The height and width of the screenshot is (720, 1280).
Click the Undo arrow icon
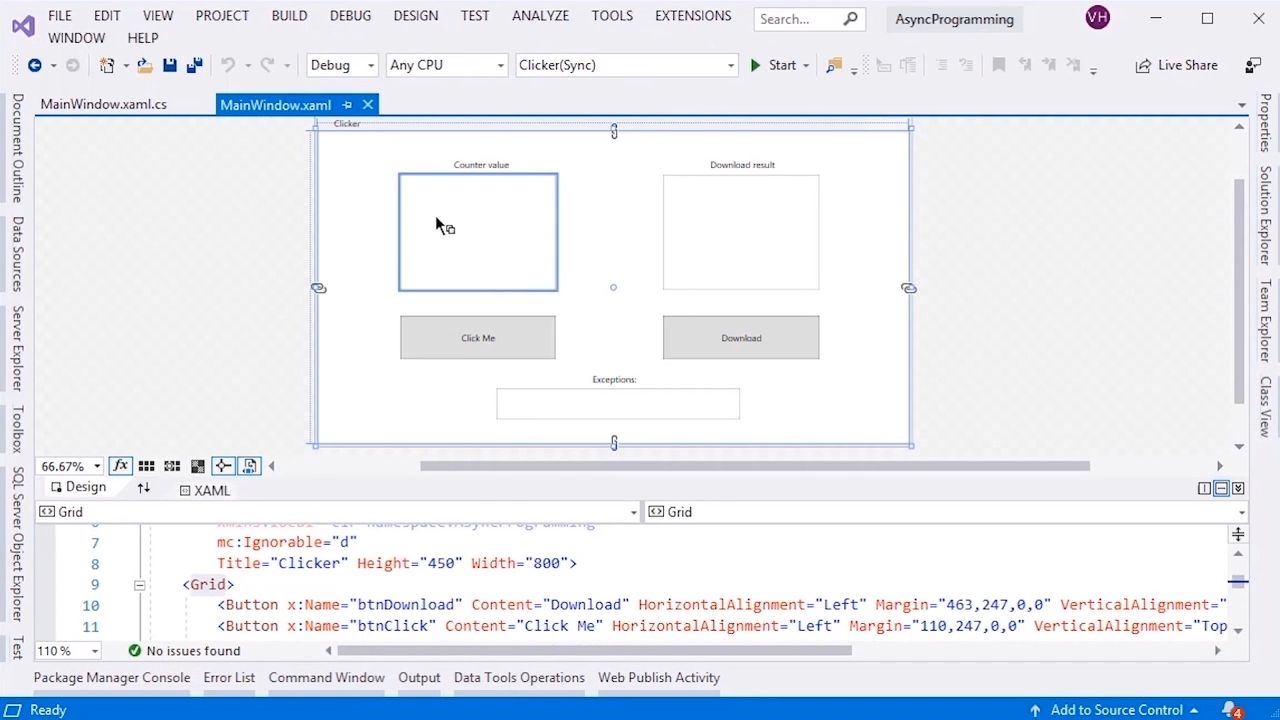[227, 65]
